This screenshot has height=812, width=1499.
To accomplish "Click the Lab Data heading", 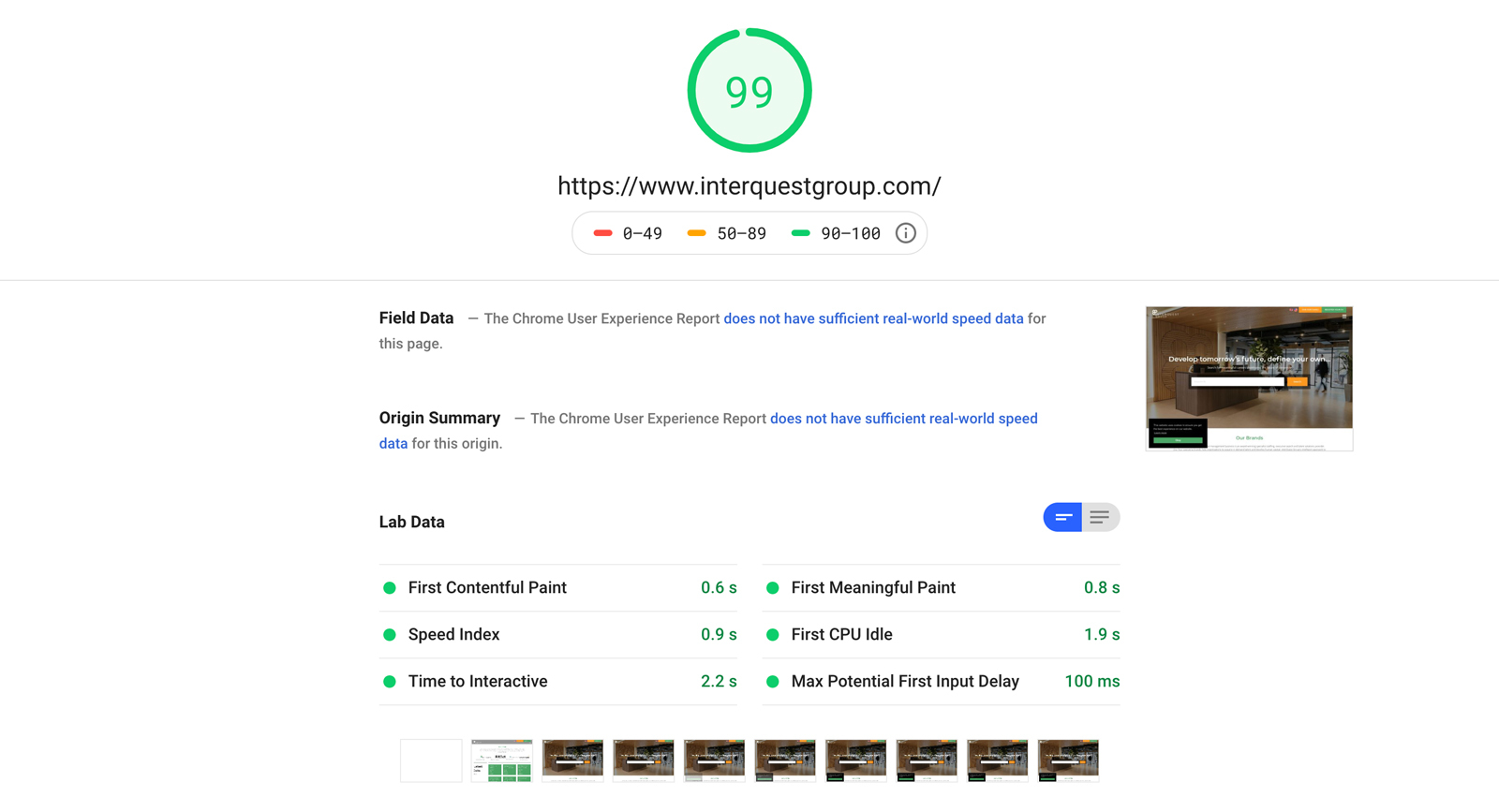I will coord(412,523).
